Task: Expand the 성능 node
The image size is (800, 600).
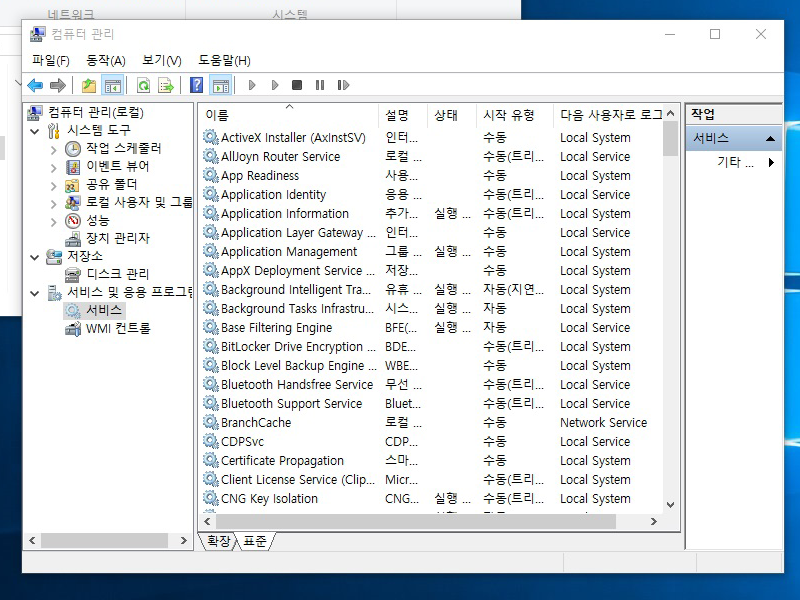Action: (54, 221)
